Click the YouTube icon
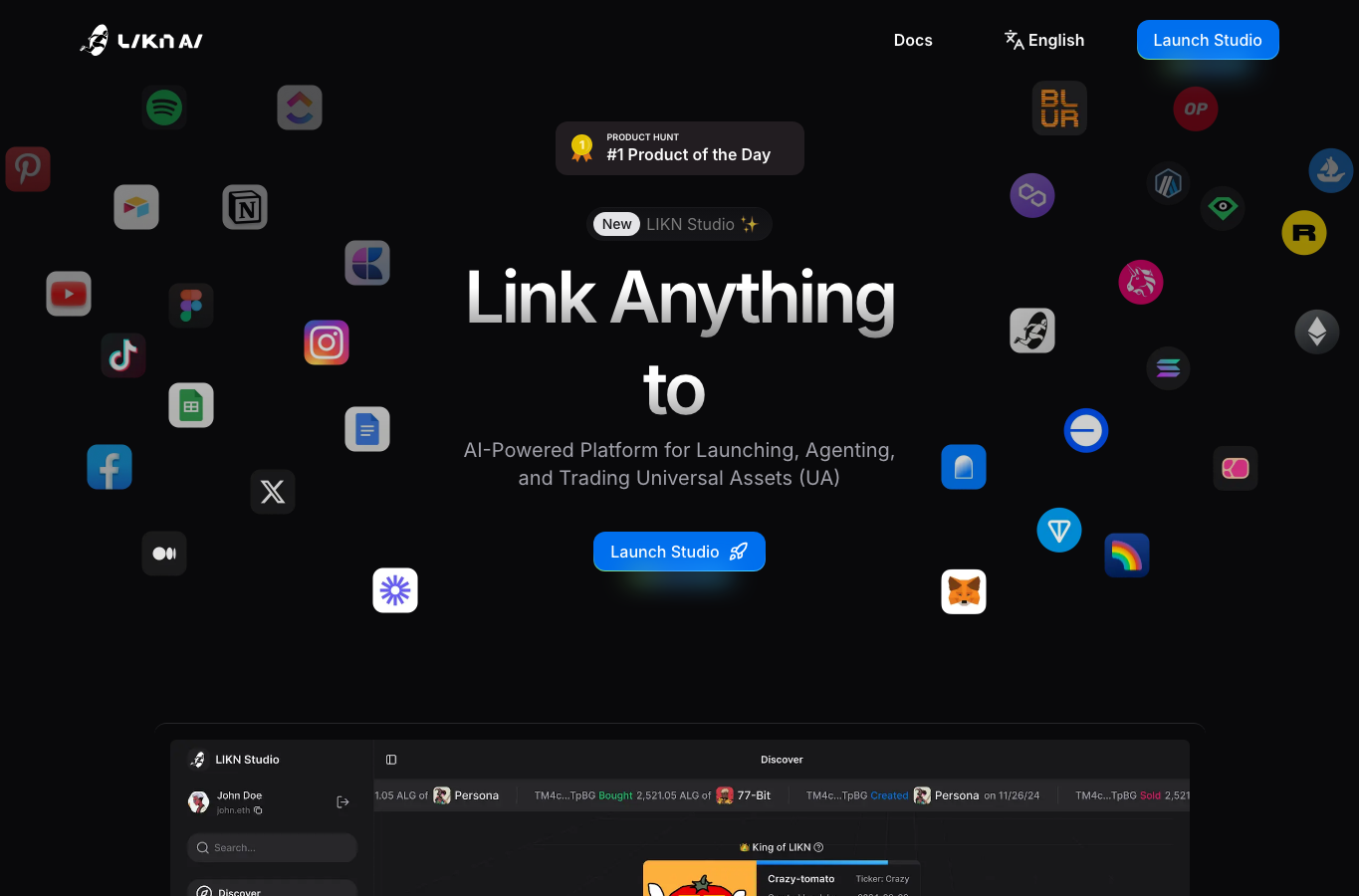 [x=69, y=294]
